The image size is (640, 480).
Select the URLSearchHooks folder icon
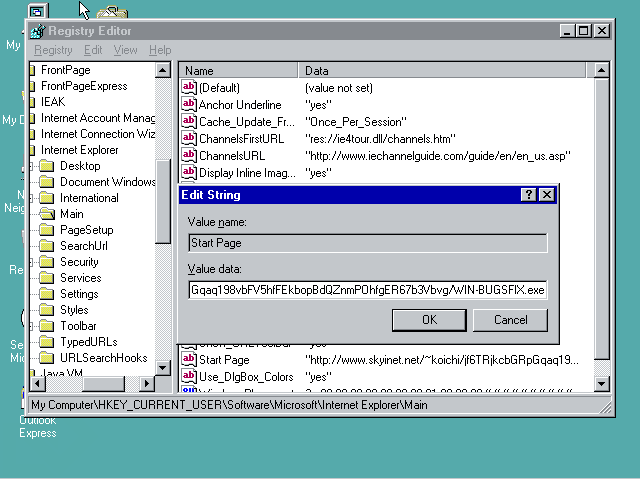pos(47,358)
